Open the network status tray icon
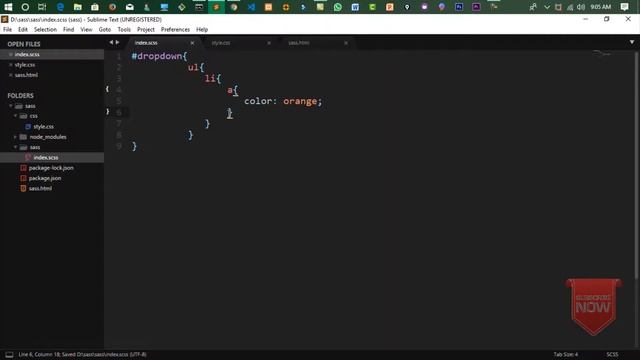Viewport: 640px width, 360px height. tap(570, 7)
